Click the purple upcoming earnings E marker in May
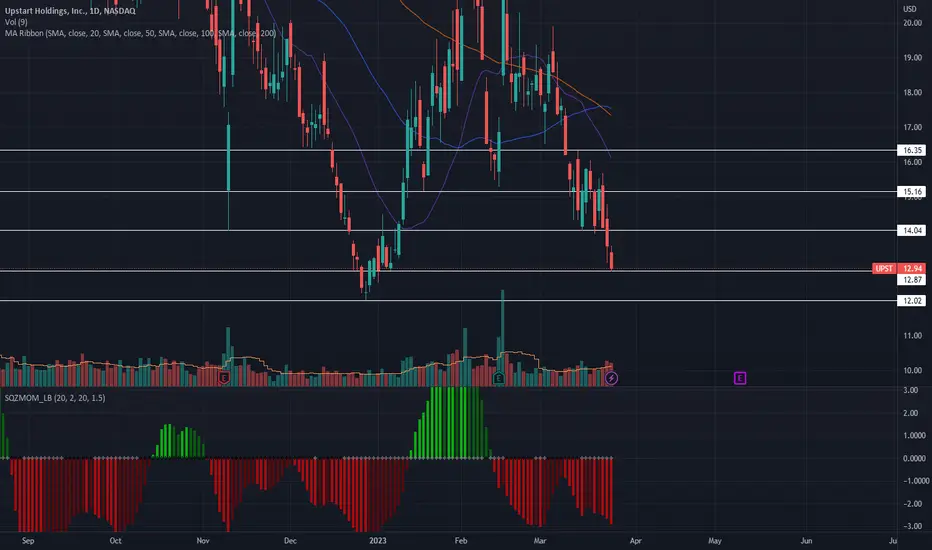Viewport: 932px width, 550px height. (x=739, y=378)
